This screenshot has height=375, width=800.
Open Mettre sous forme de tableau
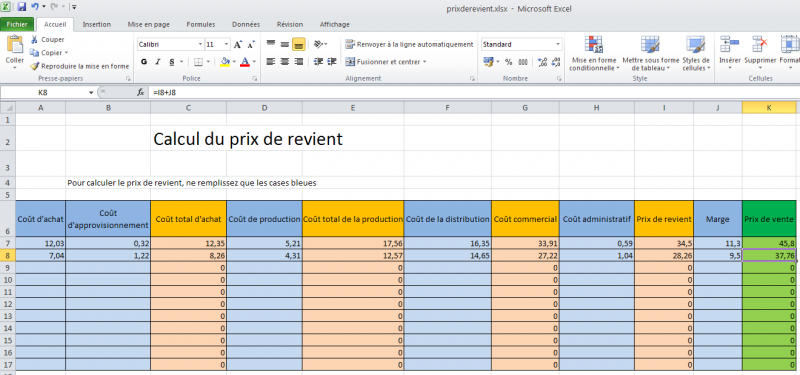[651, 54]
